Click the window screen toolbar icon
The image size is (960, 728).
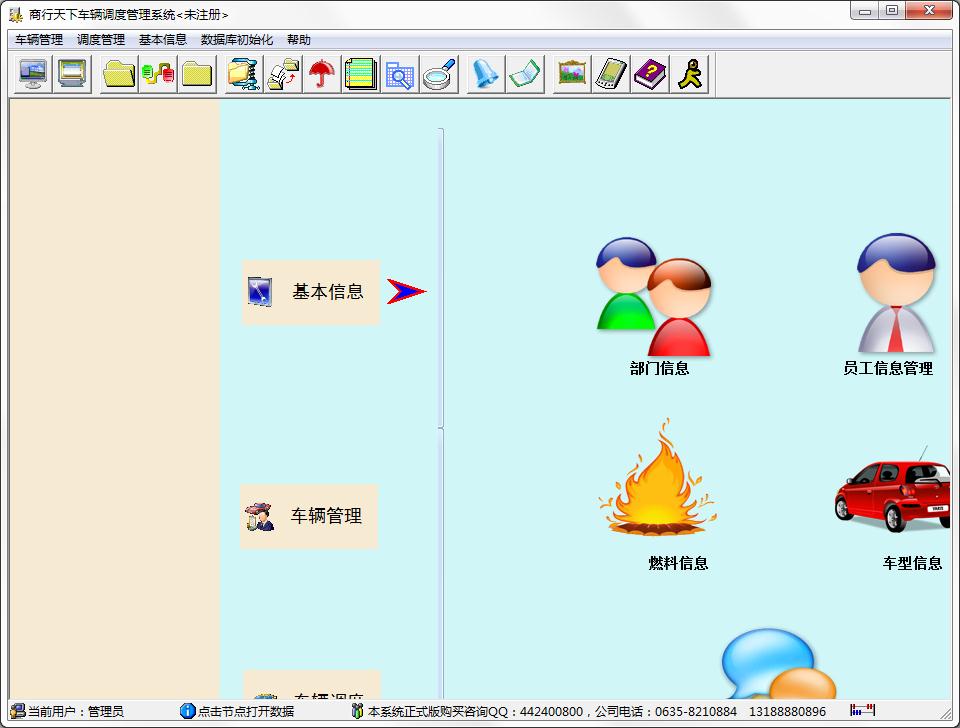[x=72, y=74]
